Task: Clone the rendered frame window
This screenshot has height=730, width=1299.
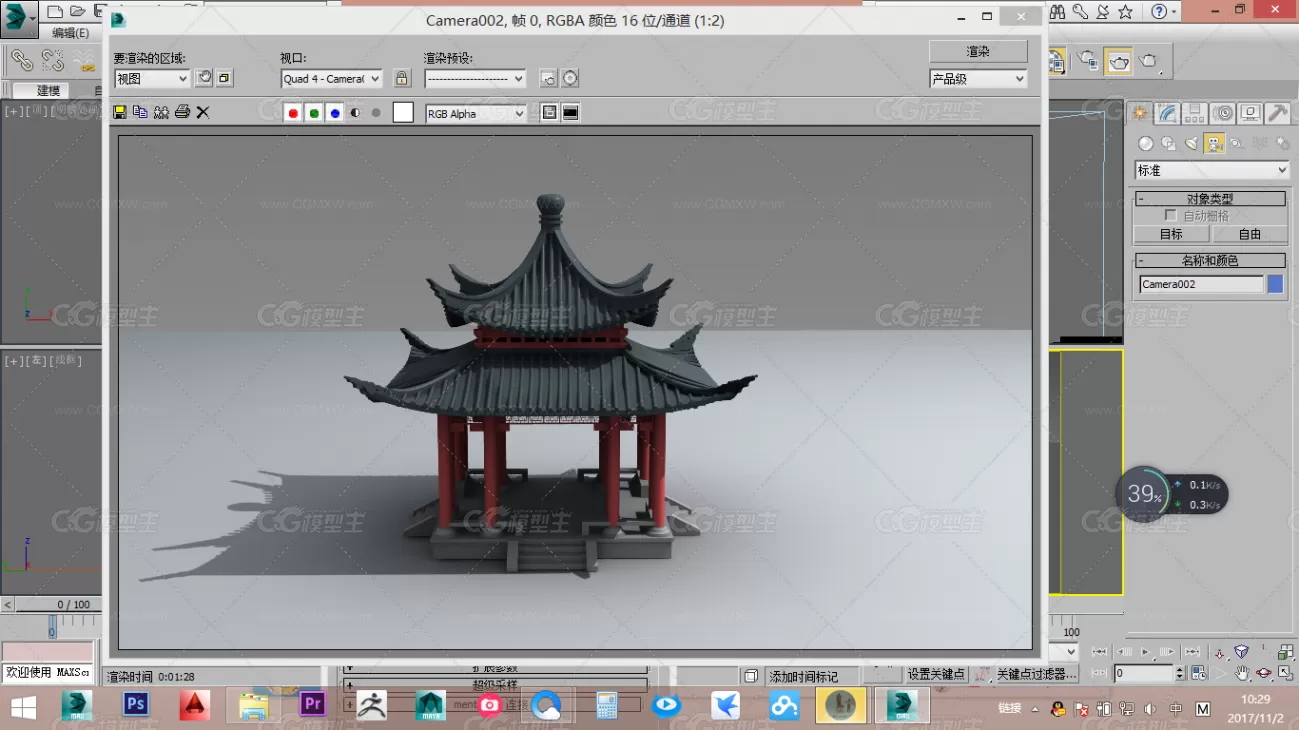Action: 161,112
